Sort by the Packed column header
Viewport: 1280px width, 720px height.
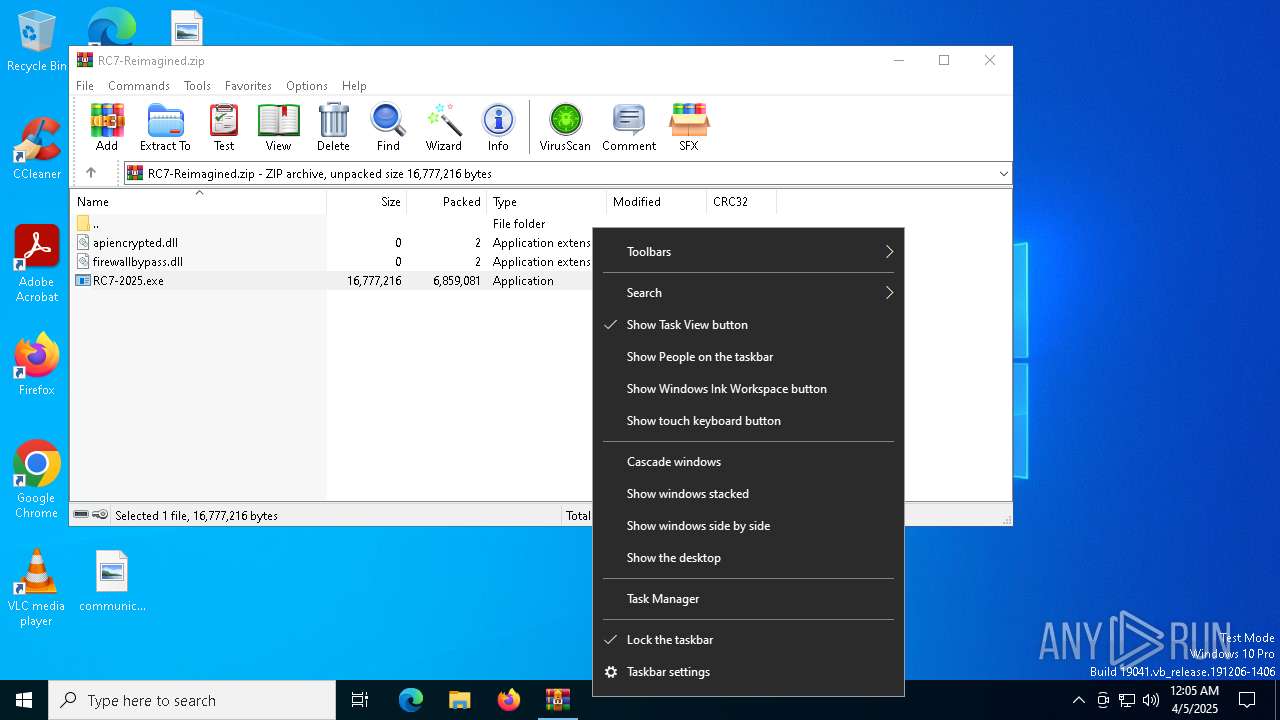coord(446,202)
